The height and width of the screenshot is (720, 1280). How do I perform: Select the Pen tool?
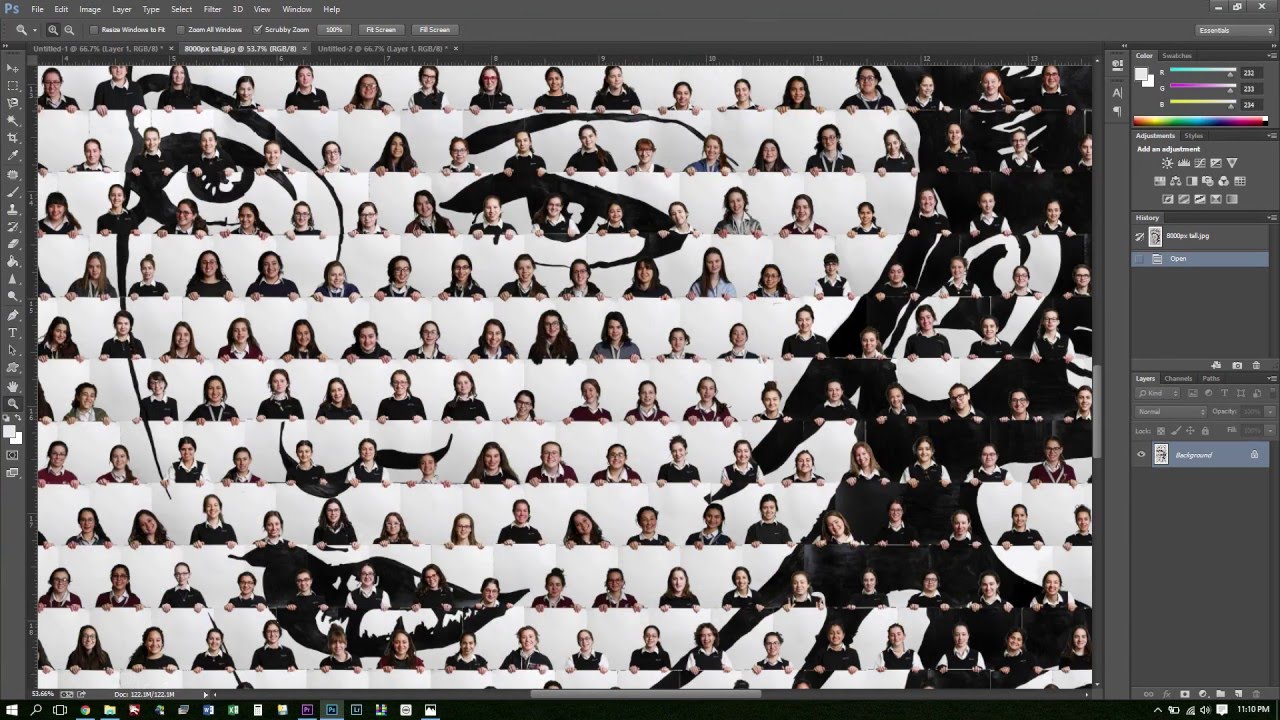13,315
